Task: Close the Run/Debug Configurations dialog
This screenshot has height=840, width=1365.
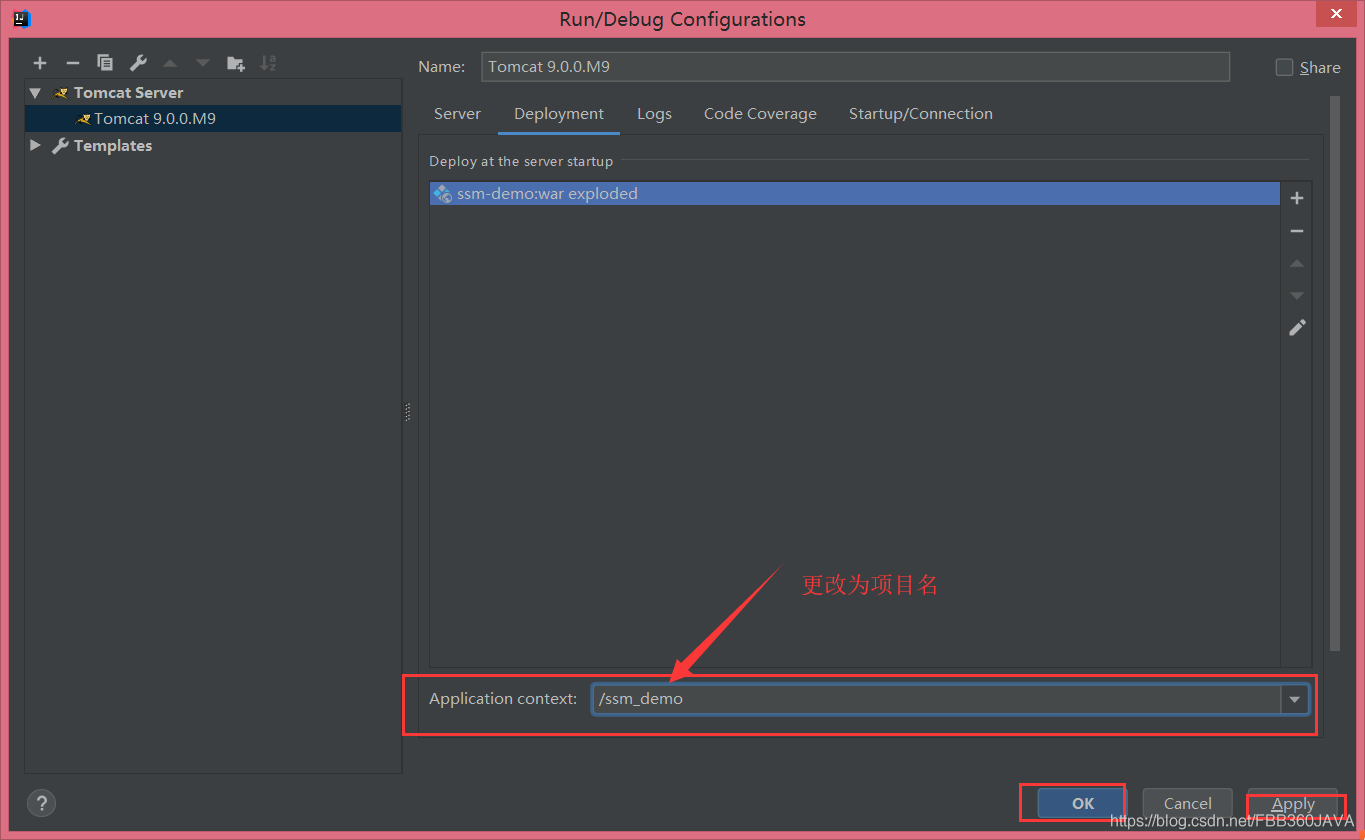Action: [1334, 14]
